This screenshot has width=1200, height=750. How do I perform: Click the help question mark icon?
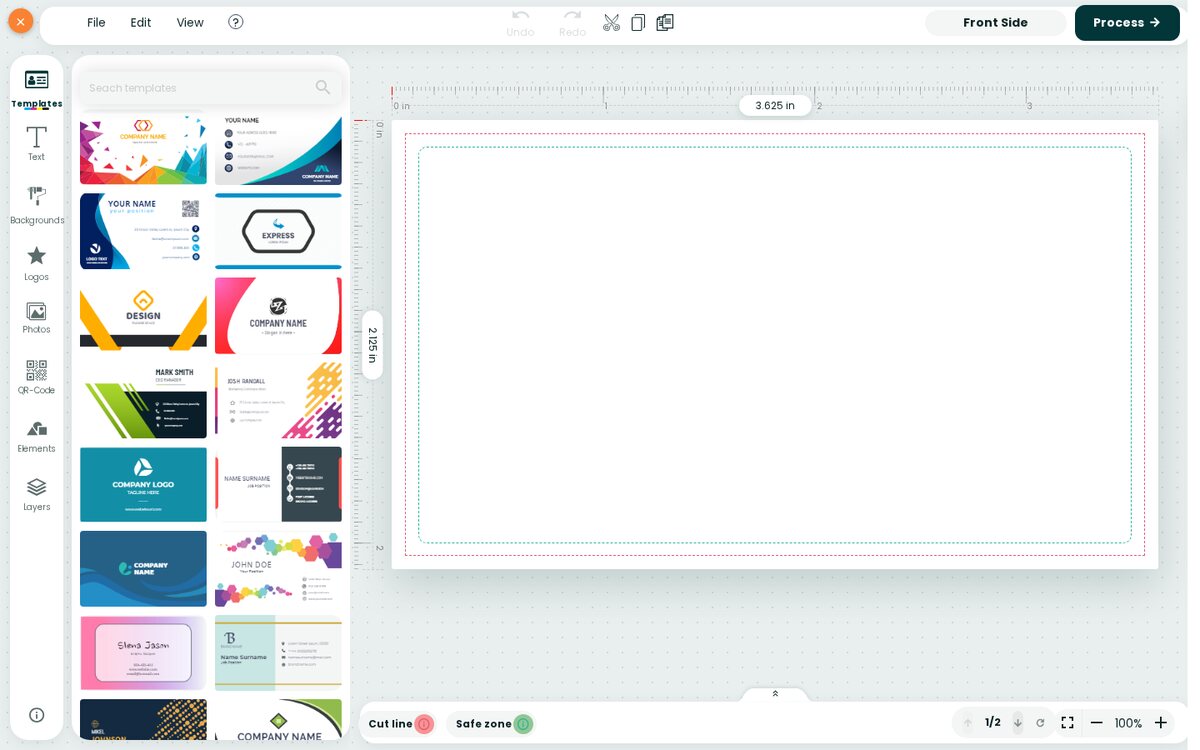(236, 22)
